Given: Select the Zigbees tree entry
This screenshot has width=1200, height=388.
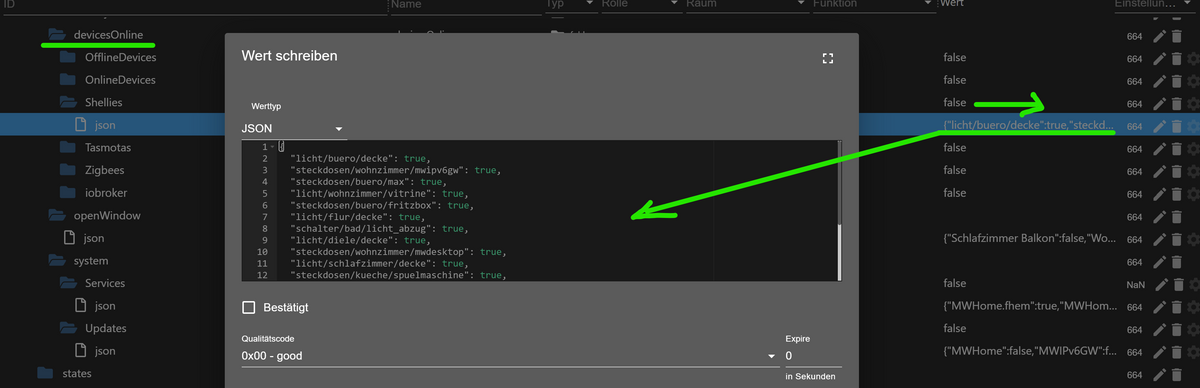Looking at the screenshot, I should tap(105, 170).
